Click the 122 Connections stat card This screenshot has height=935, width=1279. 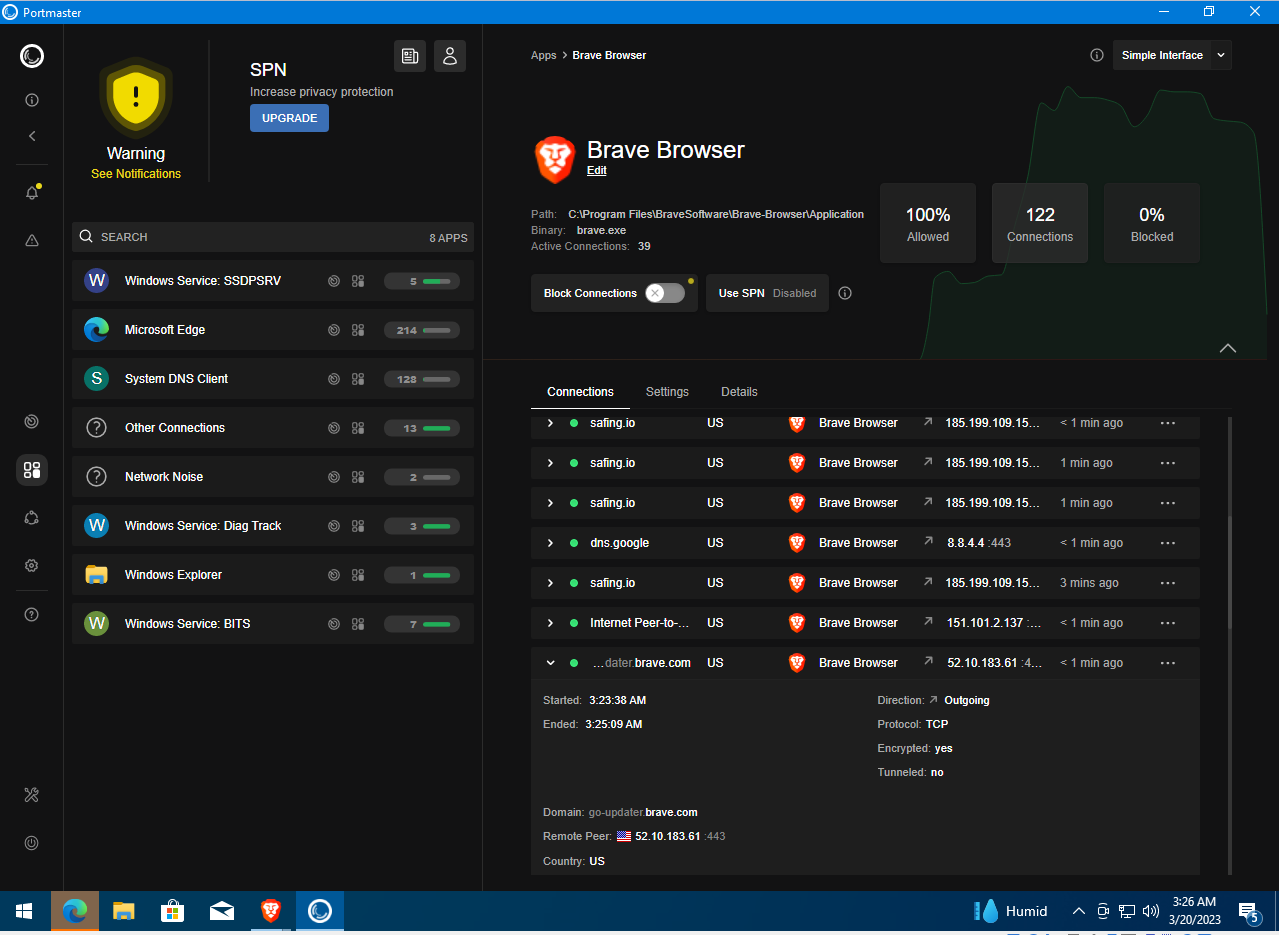pyautogui.click(x=1040, y=223)
